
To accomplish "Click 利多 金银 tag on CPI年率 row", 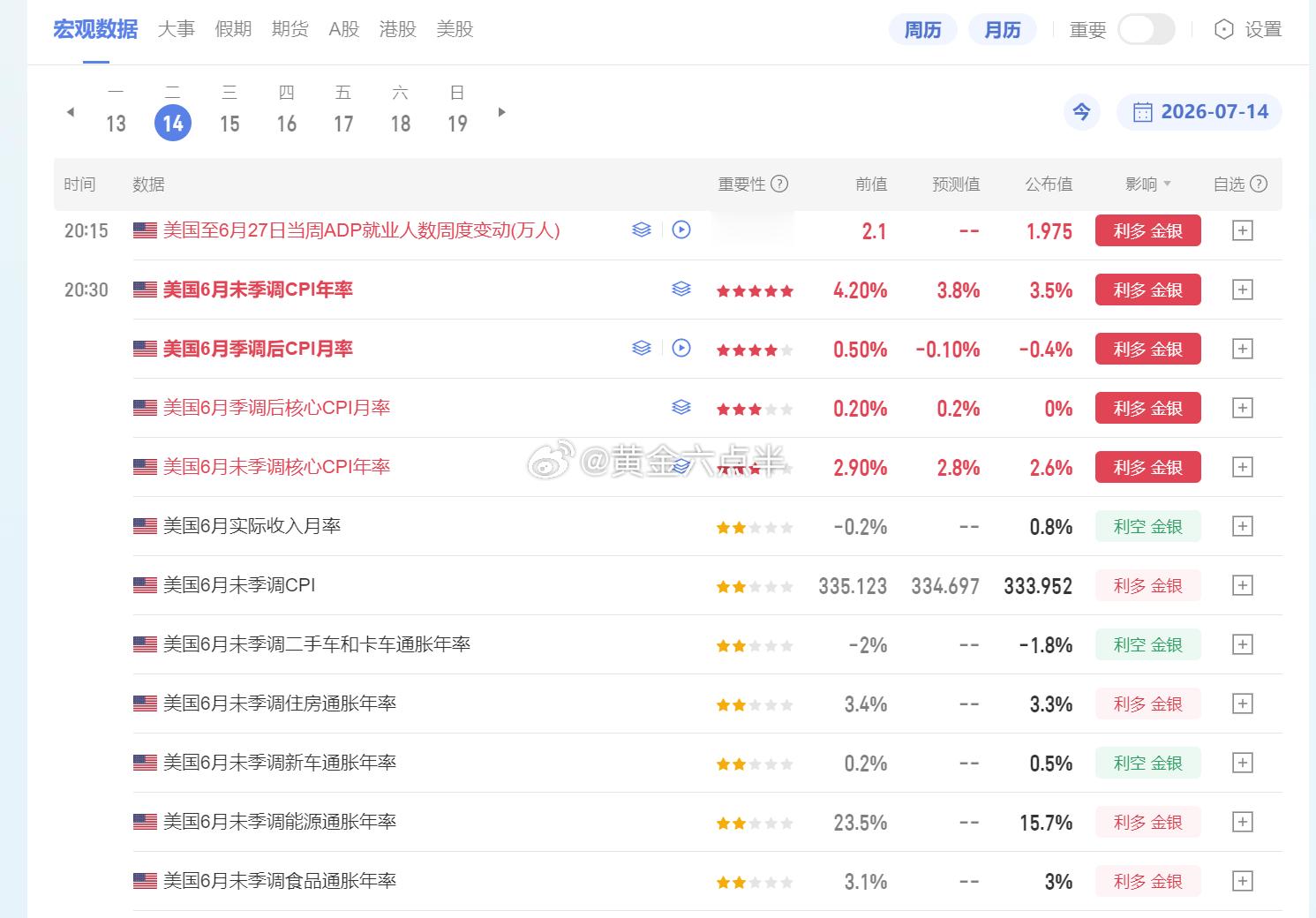I will coord(1147,290).
